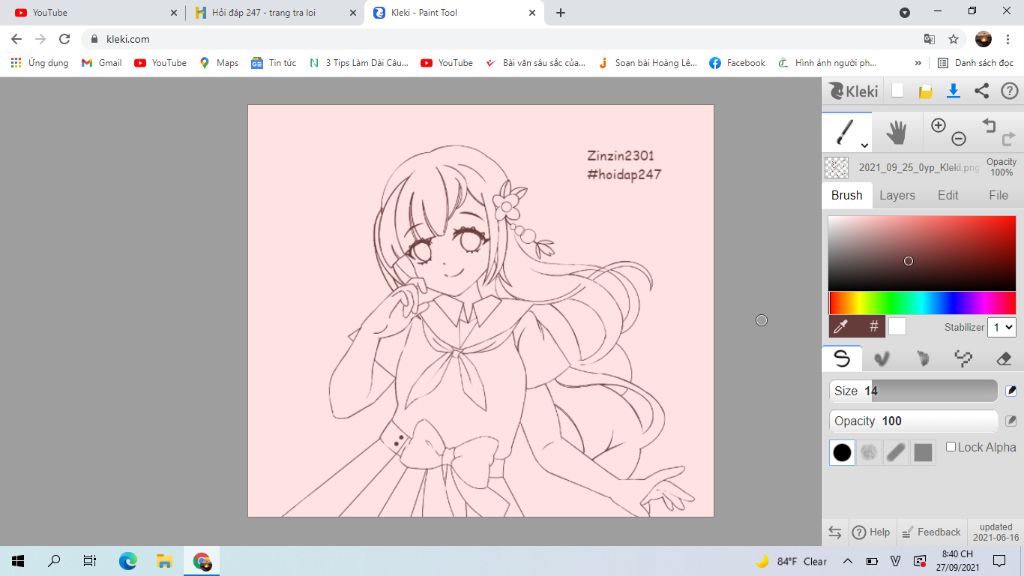This screenshot has height=576, width=1024.
Task: Open the Edit tab
Action: click(x=948, y=195)
